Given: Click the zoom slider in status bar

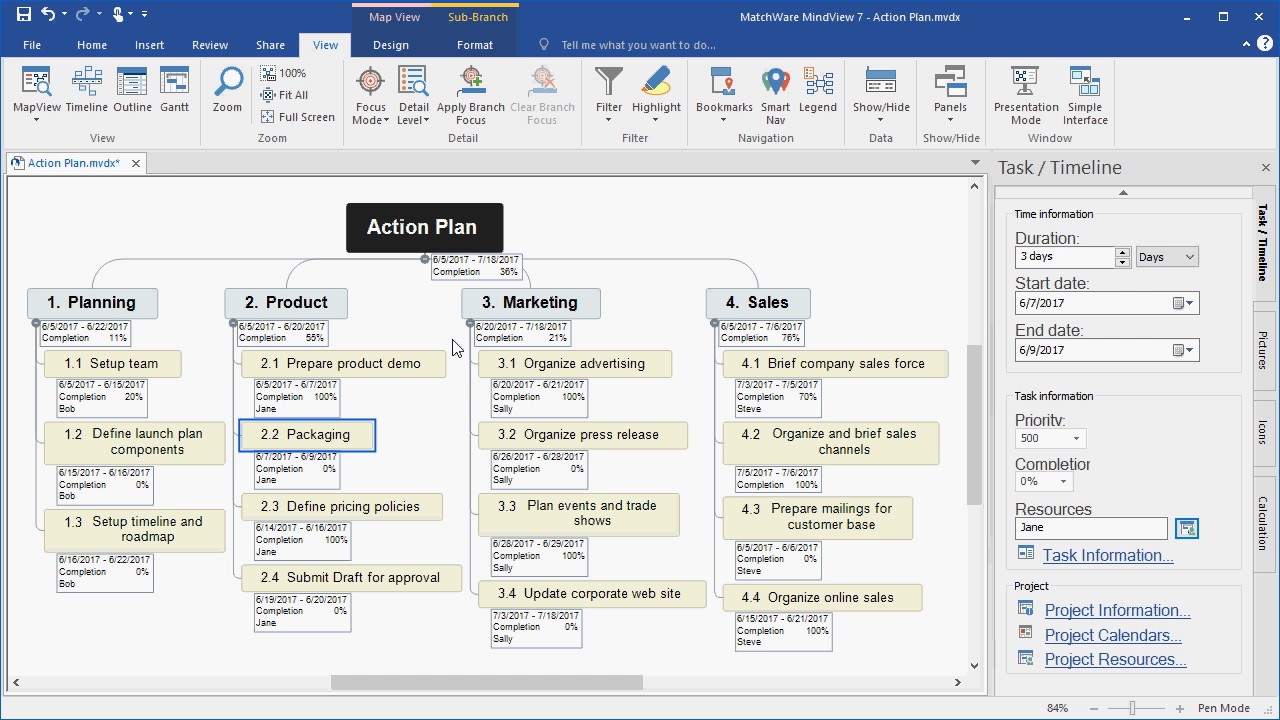Looking at the screenshot, I should [x=1132, y=709].
